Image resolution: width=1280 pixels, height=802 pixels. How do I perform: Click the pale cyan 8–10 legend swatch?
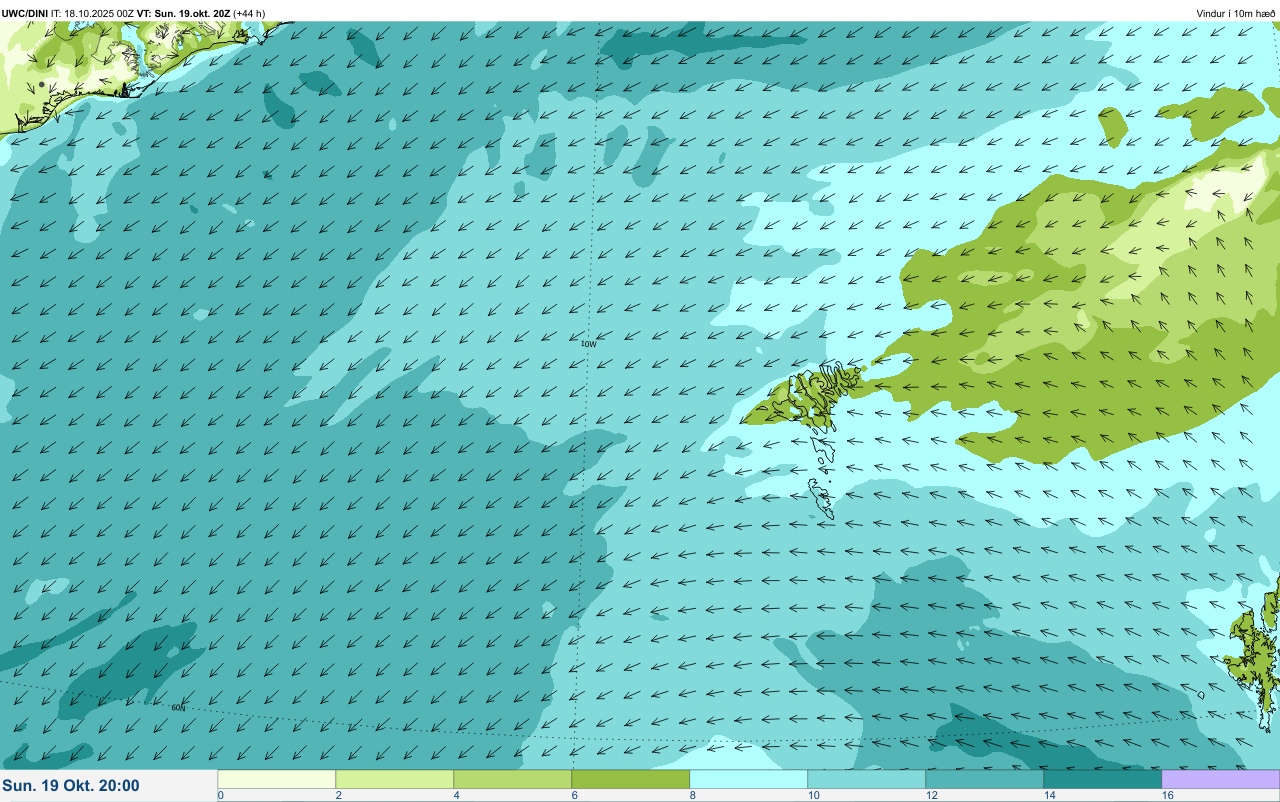tap(749, 779)
